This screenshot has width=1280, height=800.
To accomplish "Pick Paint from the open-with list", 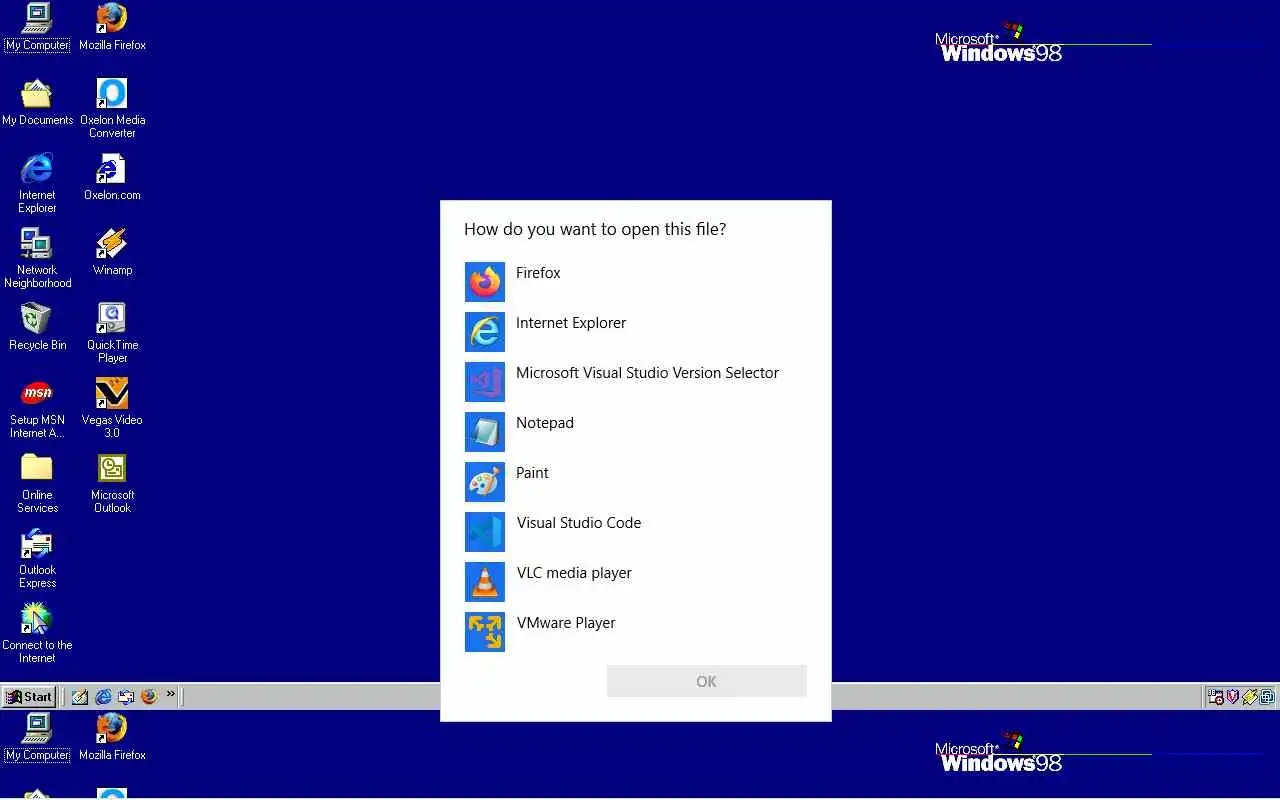I will click(635, 482).
